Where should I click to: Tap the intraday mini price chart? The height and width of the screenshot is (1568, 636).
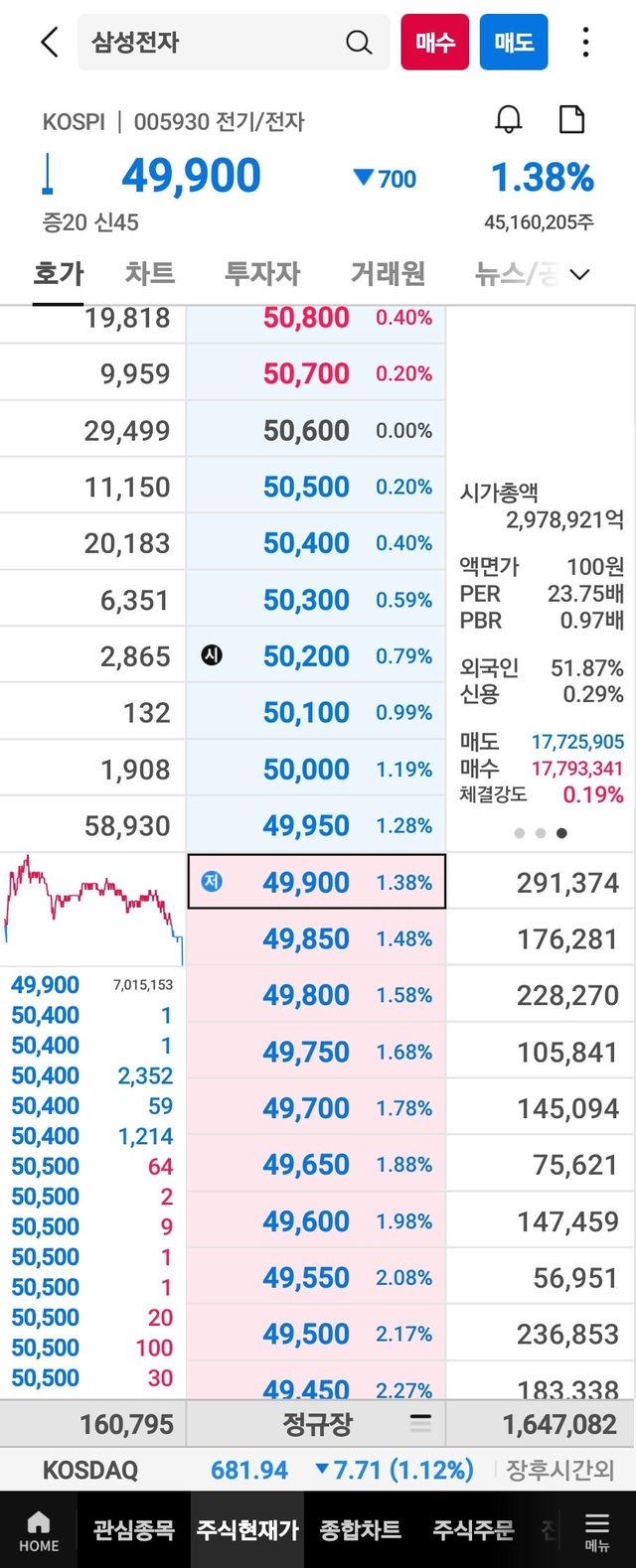click(x=92, y=909)
